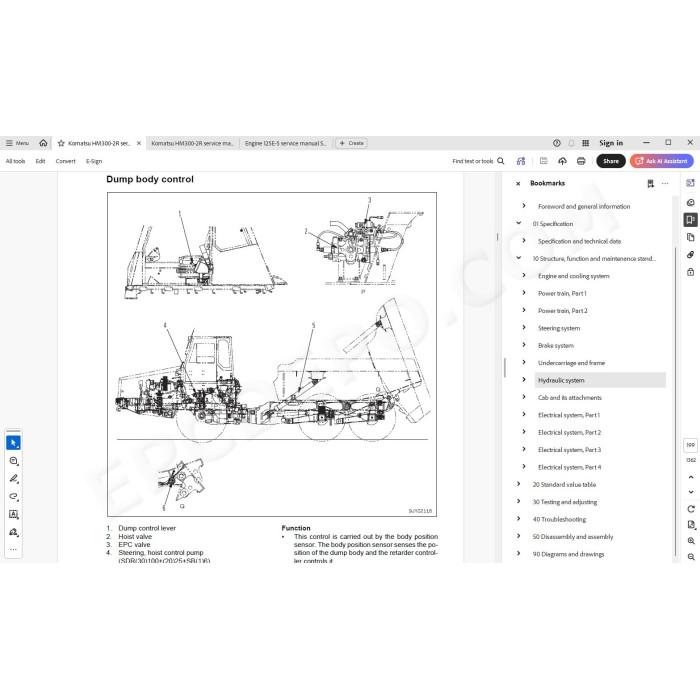Collapse 10 Structure, function and maintenance bookmark
700x700 pixels.
tap(518, 258)
